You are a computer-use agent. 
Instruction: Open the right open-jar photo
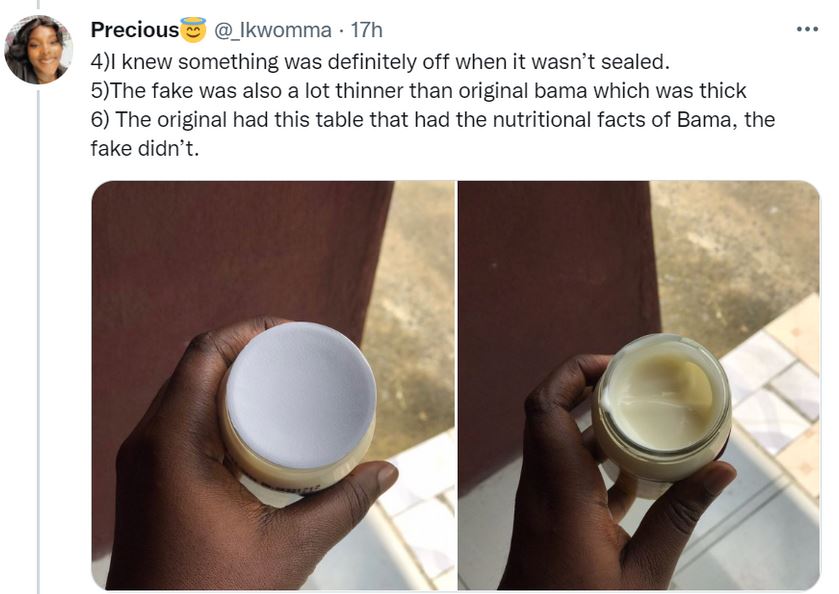point(640,385)
